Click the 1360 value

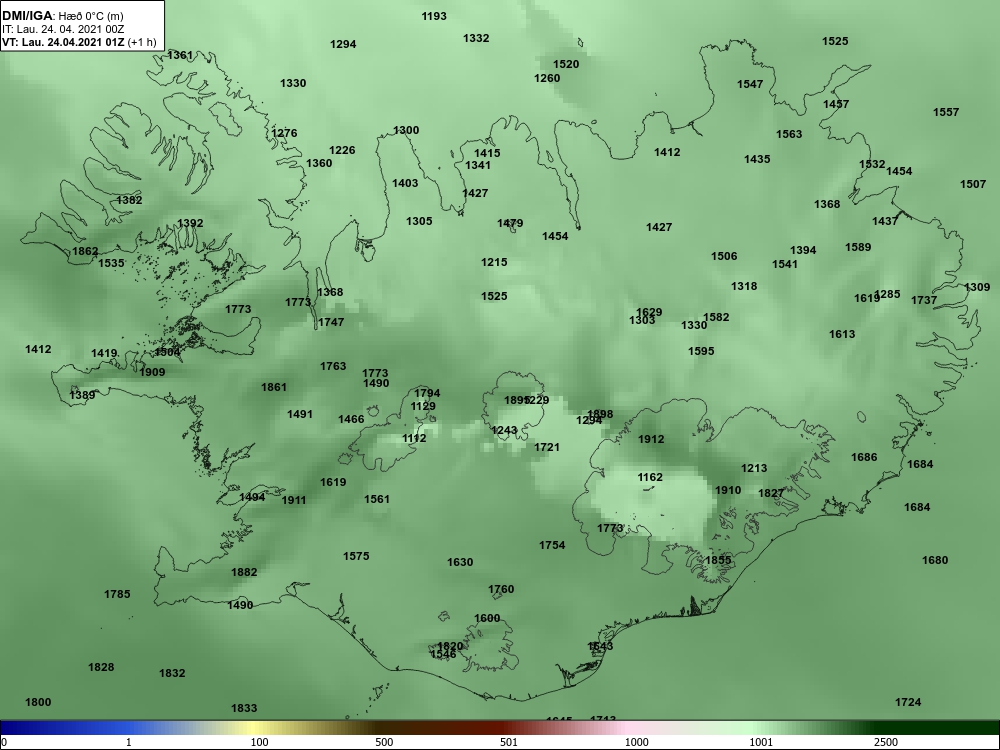pos(319,163)
